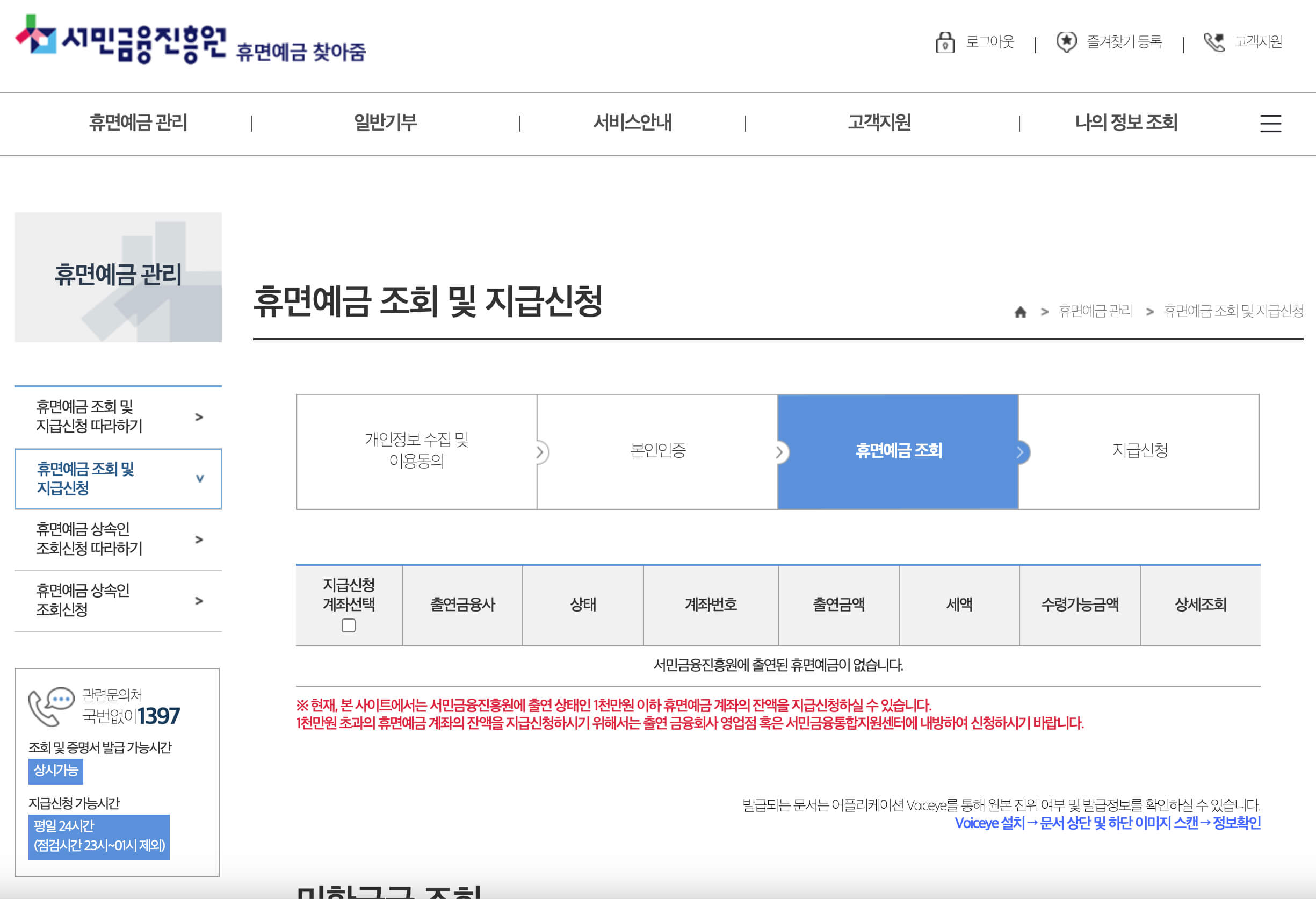1316x899 pixels.
Task: Toggle the select-all checkbox in the table header
Action: pyautogui.click(x=348, y=626)
